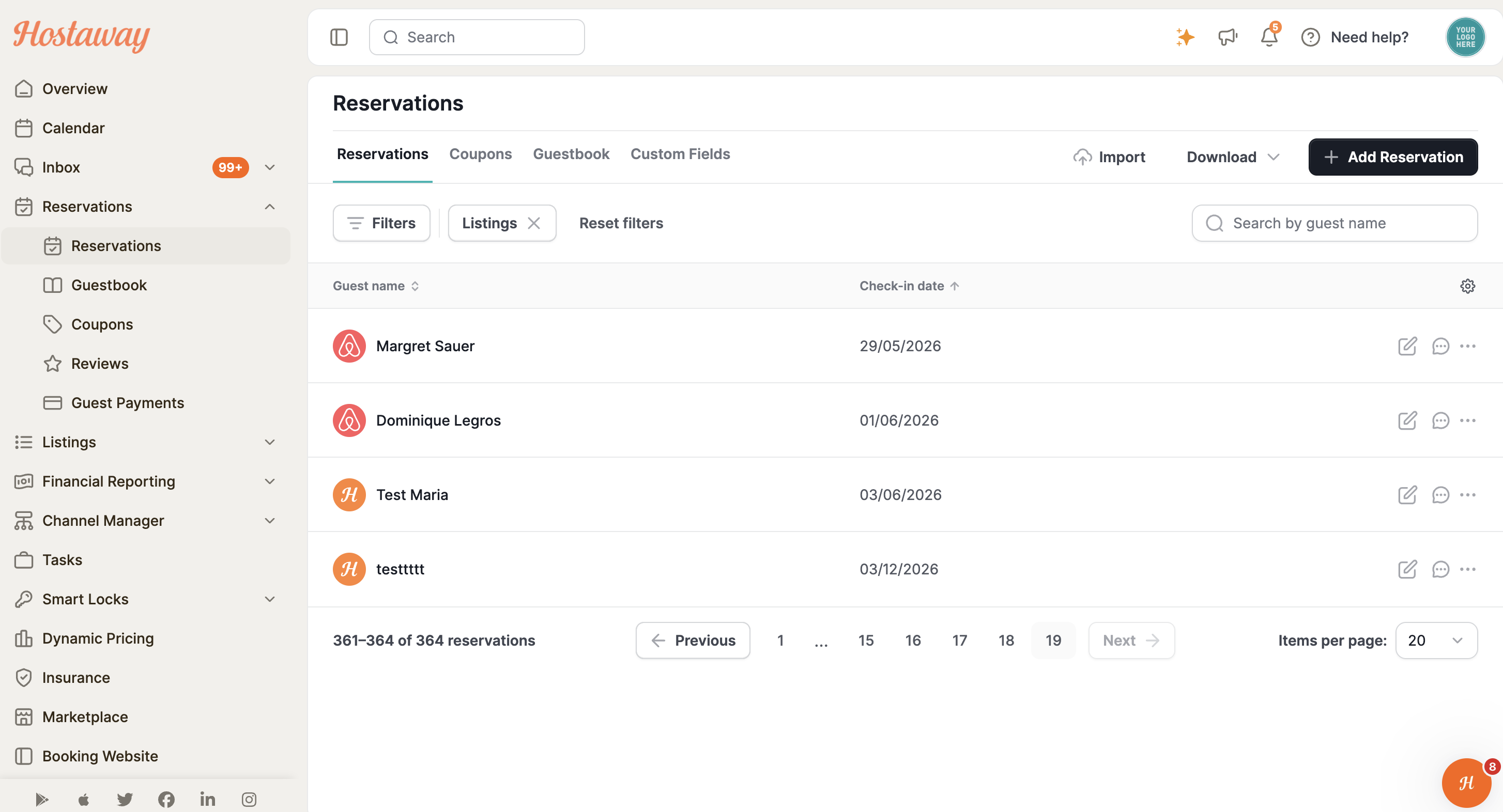Click the Add Reservation button

(1393, 157)
